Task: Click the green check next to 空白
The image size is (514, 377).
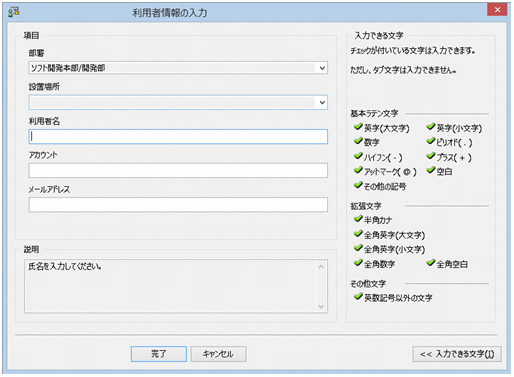Action: pyautogui.click(x=431, y=170)
